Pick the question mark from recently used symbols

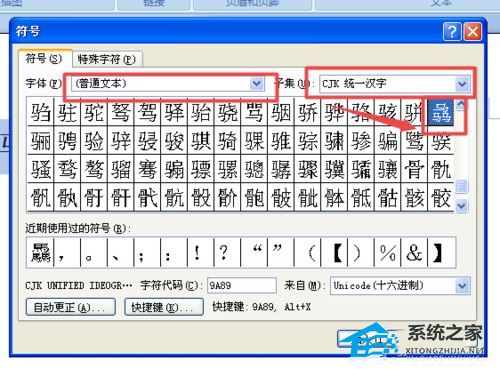[x=227, y=253]
